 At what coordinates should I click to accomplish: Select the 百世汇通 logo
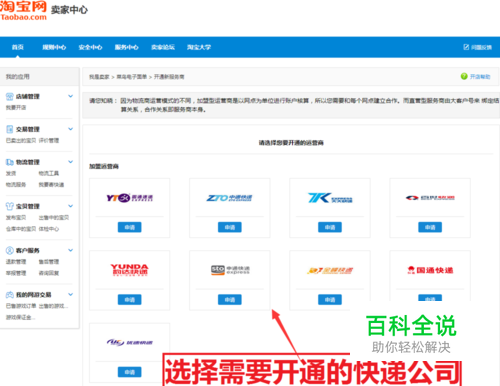coord(430,198)
